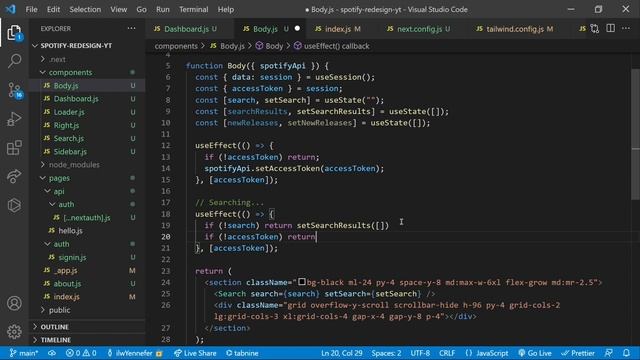Click components in the breadcrumb

pyautogui.click(x=176, y=46)
